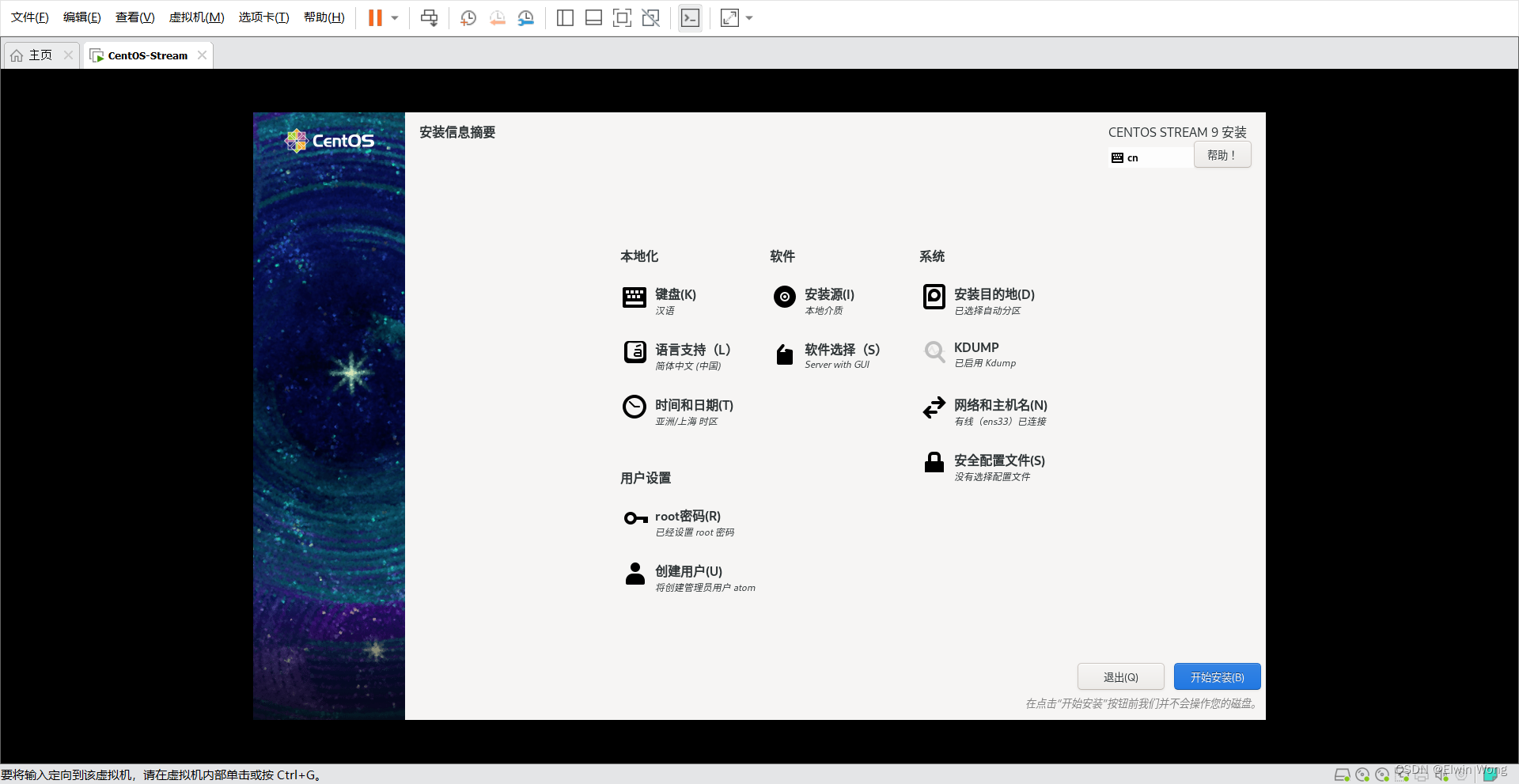The image size is (1519, 784).
Task: Open 网络和主机名(N) settings
Action: [985, 411]
